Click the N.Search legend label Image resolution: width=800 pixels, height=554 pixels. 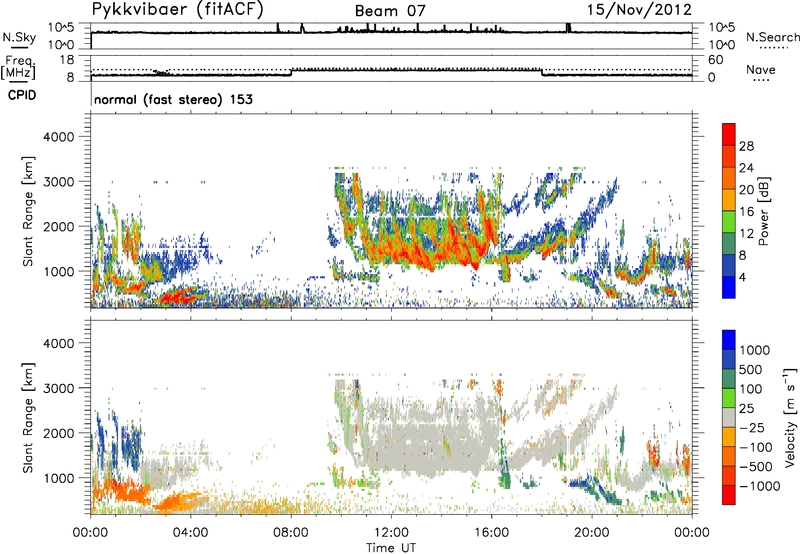coord(772,37)
